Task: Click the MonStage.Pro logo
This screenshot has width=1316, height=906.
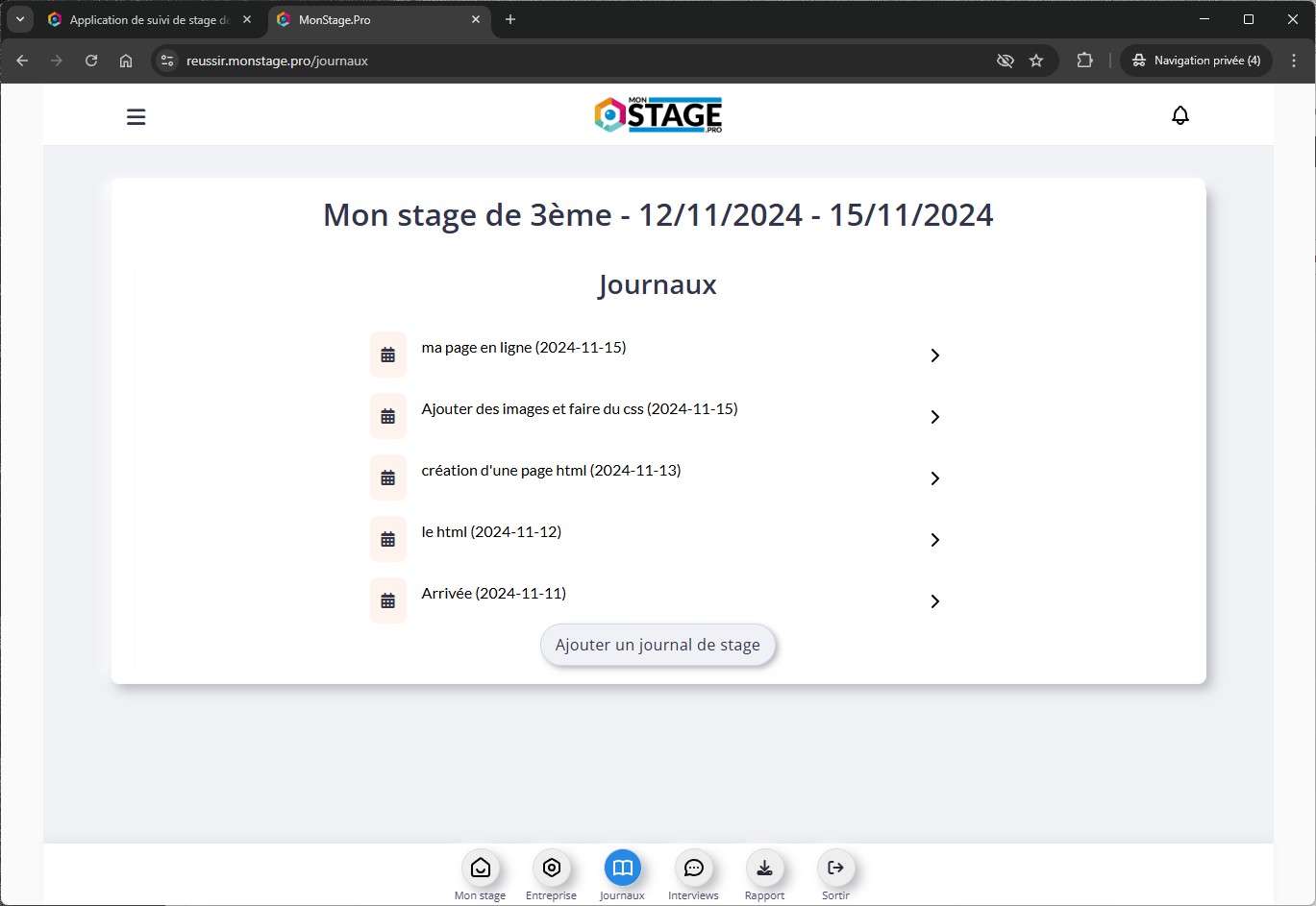Action: [658, 115]
